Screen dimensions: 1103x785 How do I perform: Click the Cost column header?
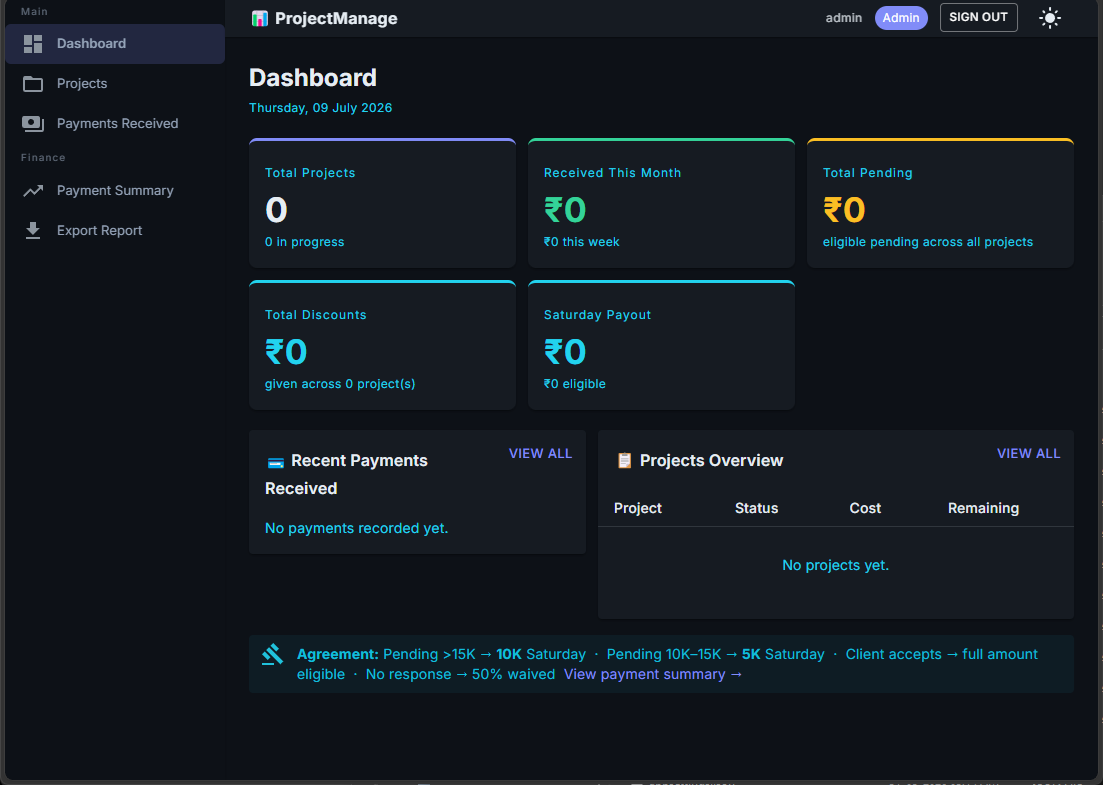tap(865, 509)
